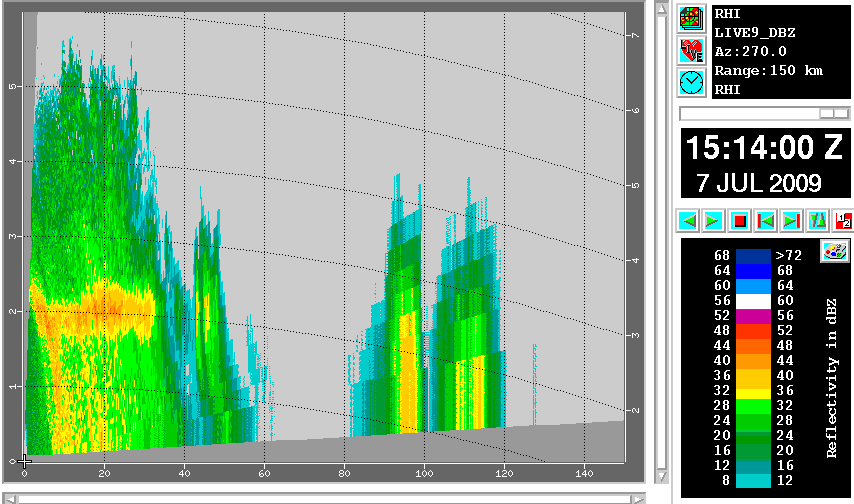The image size is (854, 504).
Task: Click the crosshair at radar origin
Action: pyautogui.click(x=24, y=460)
